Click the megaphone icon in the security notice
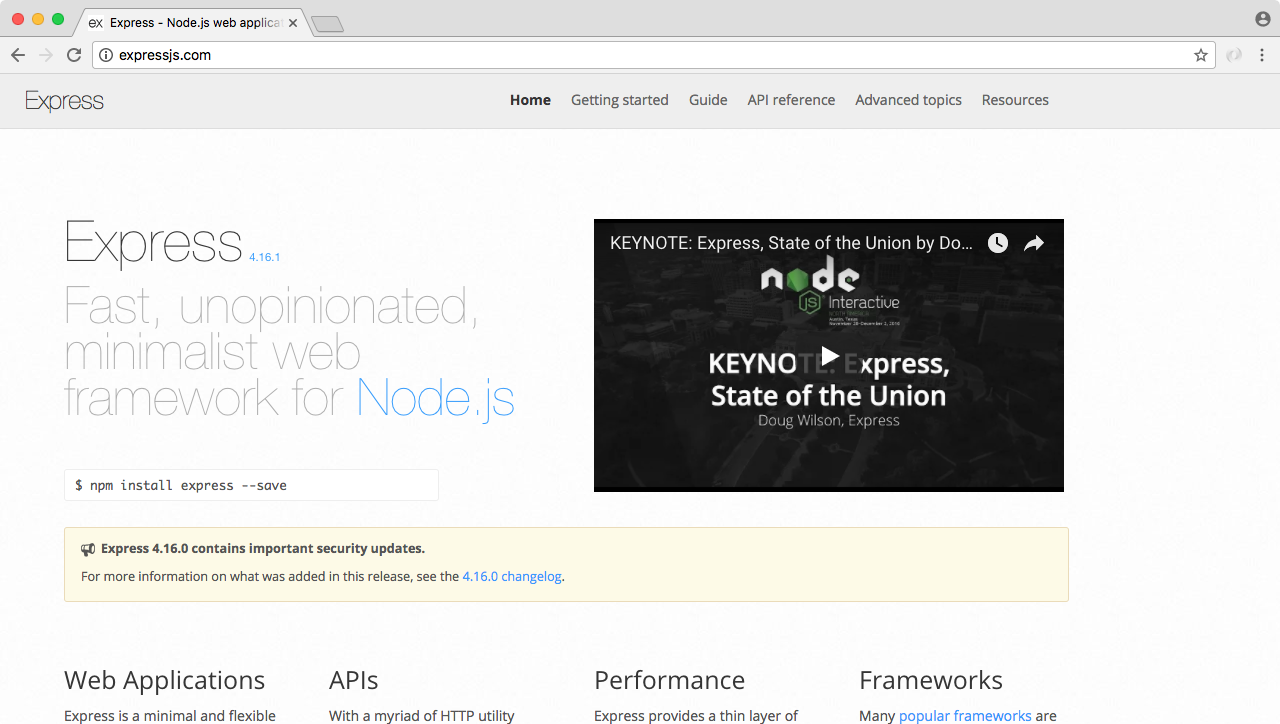Viewport: 1280px width, 724px height. click(88, 549)
